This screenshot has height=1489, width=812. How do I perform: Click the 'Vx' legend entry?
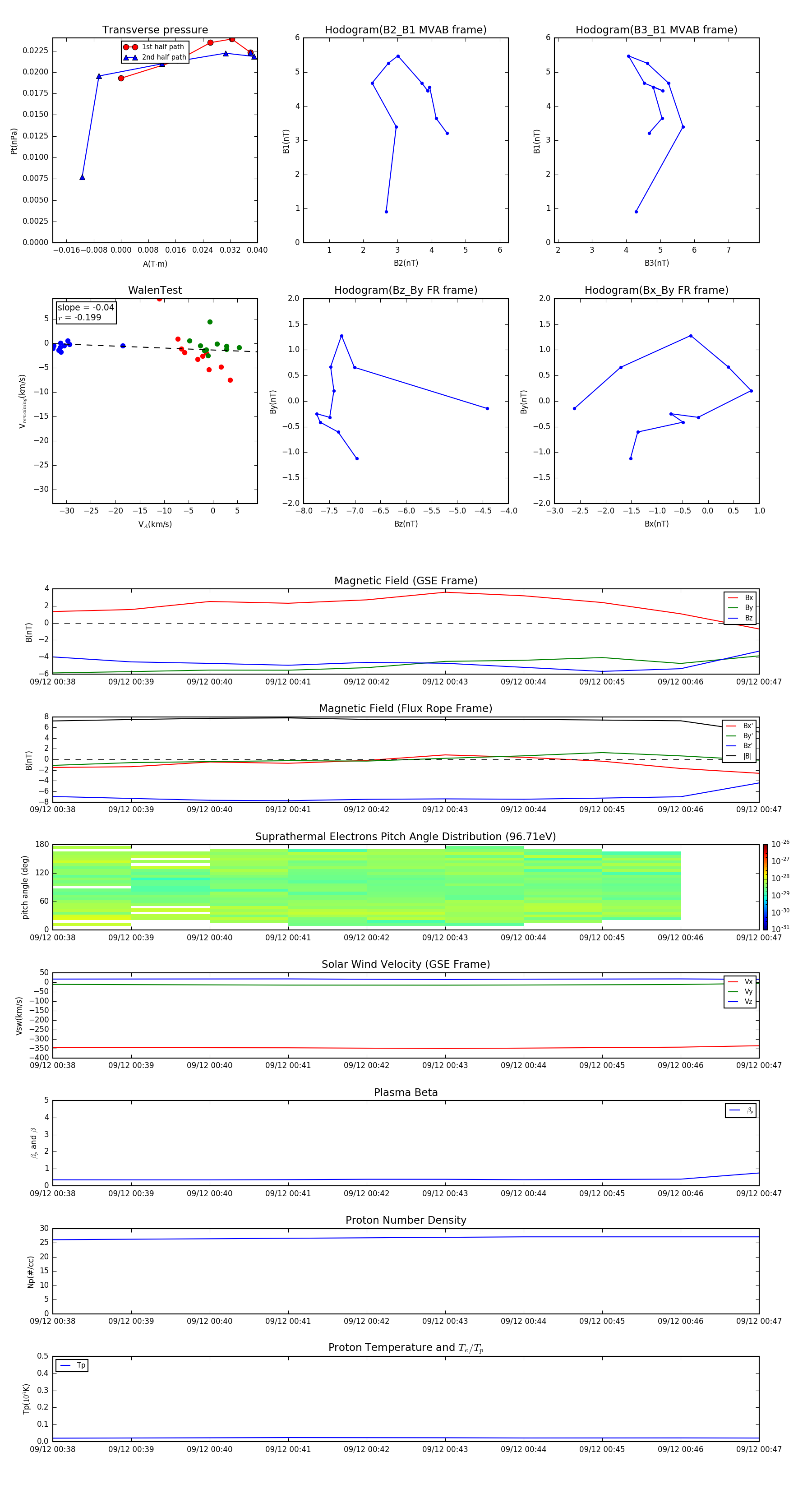[x=740, y=981]
